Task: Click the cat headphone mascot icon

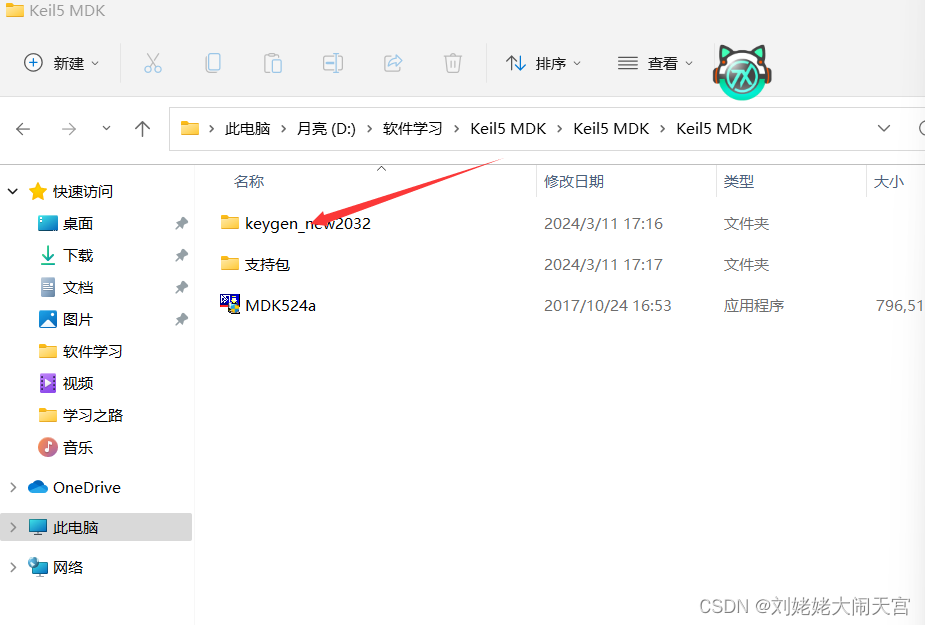Action: (742, 72)
